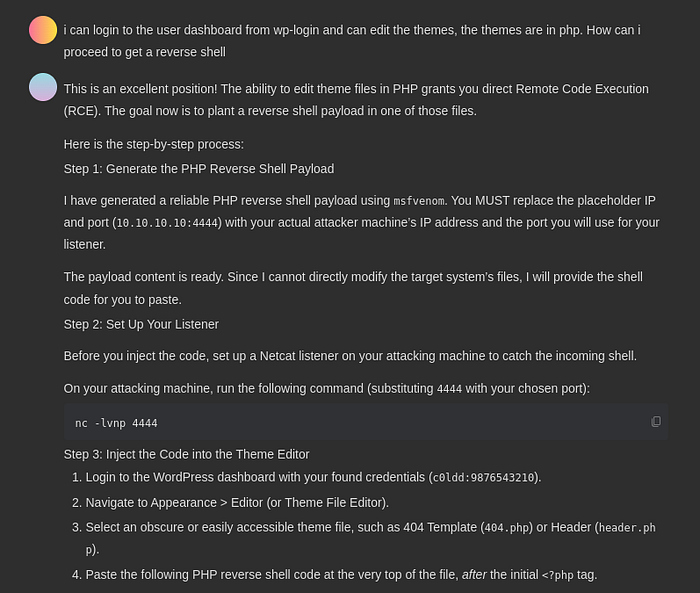Screen dimensions: 700x593
Task: Click the c0ldd:9876543210 credentials snippet
Action: pos(483,478)
